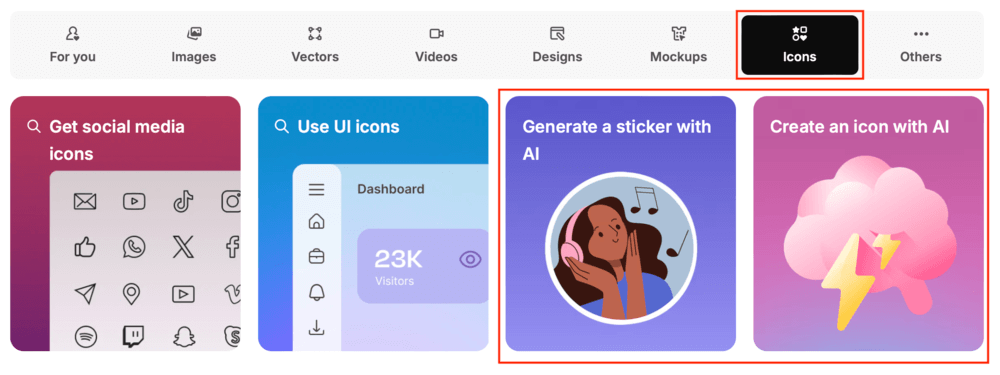Select the Vectors tab
The height and width of the screenshot is (375, 1000).
click(x=315, y=45)
